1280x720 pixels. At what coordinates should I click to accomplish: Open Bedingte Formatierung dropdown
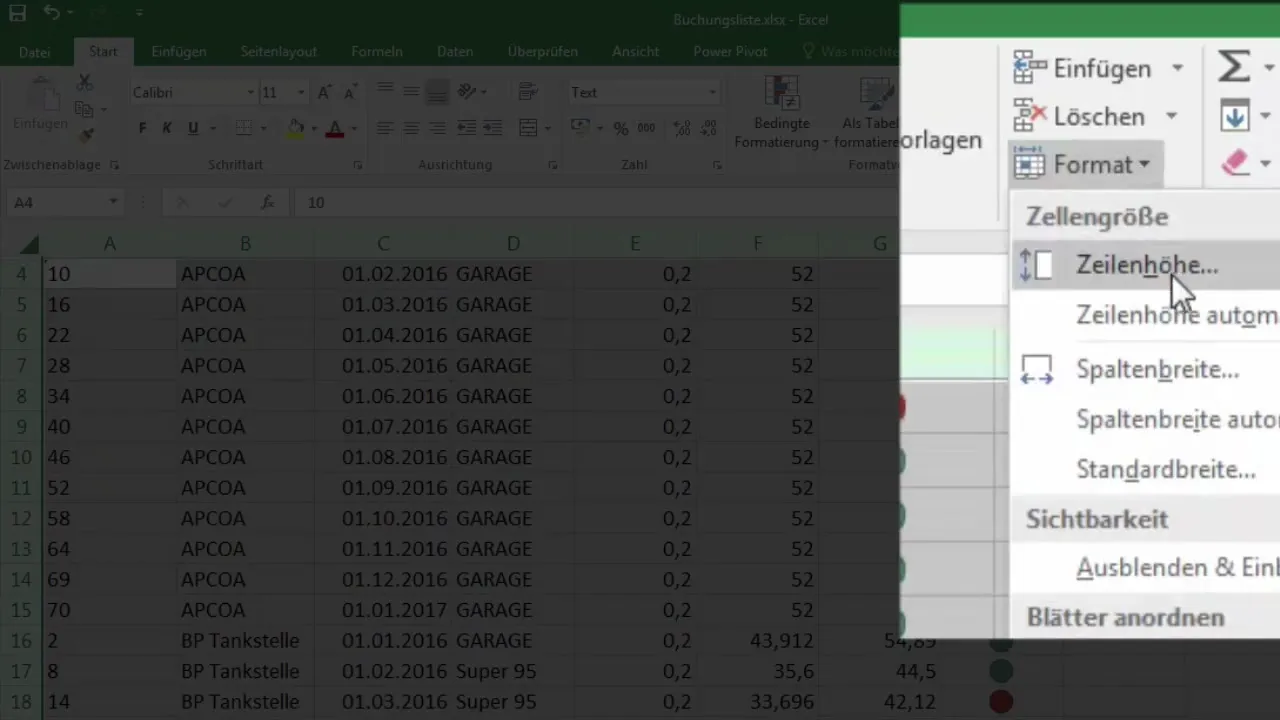click(x=781, y=113)
